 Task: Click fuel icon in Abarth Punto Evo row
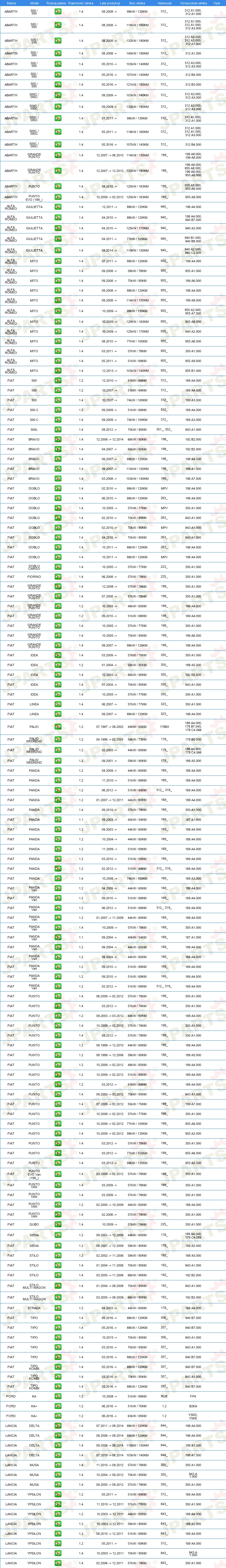(x=58, y=197)
